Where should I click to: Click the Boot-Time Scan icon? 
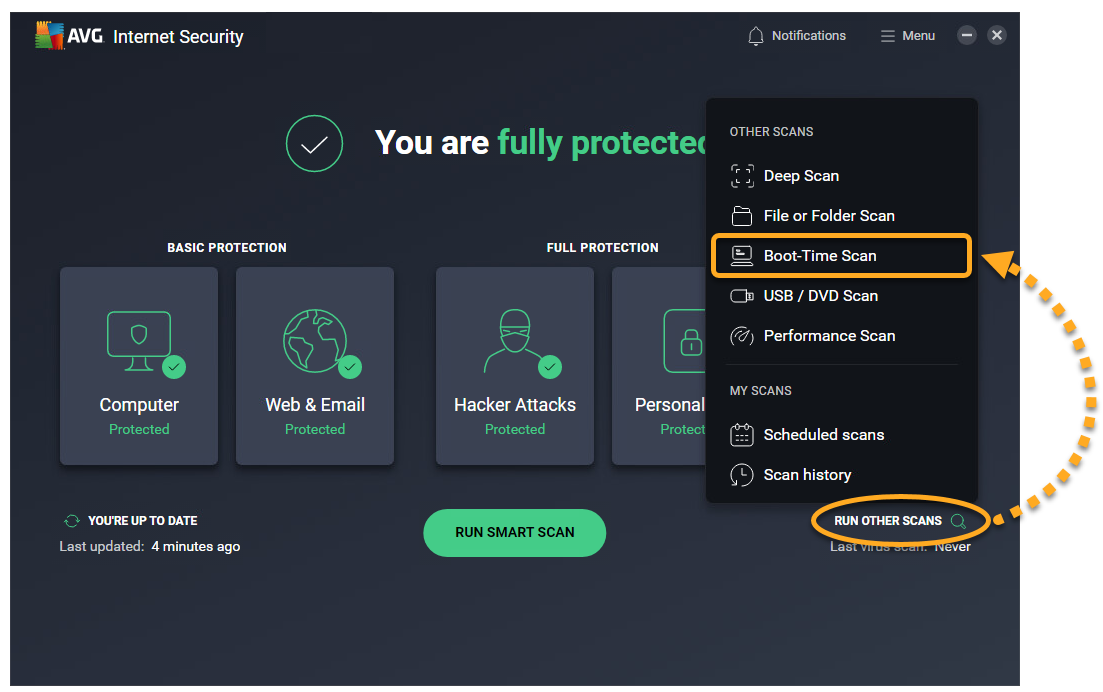pyautogui.click(x=742, y=256)
